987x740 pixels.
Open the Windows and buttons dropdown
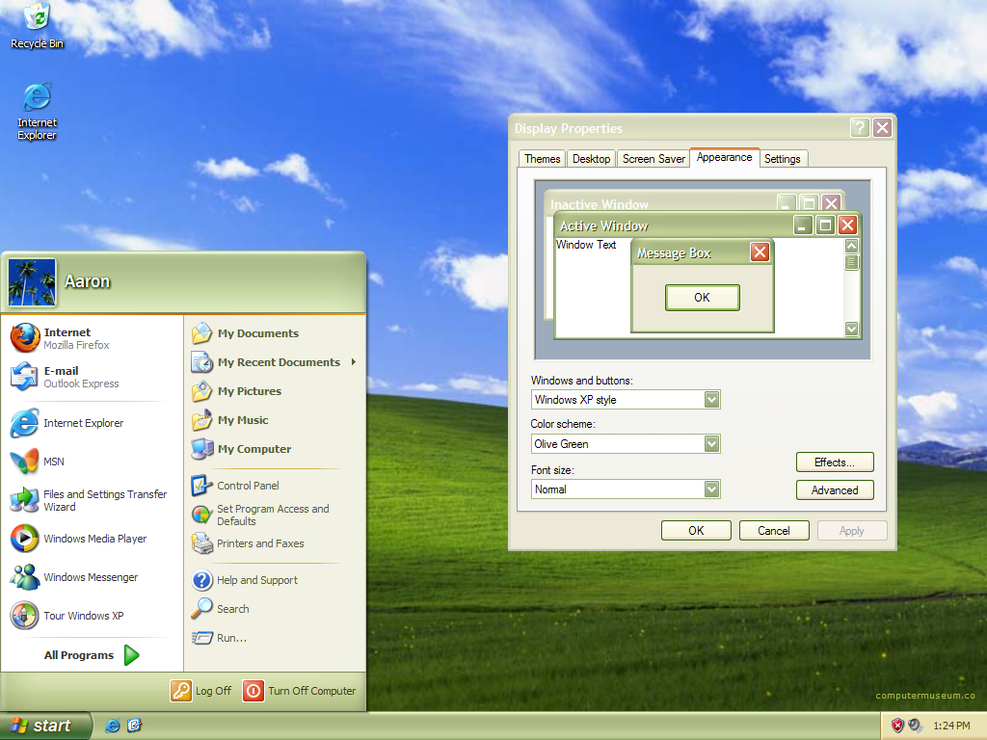(711, 400)
